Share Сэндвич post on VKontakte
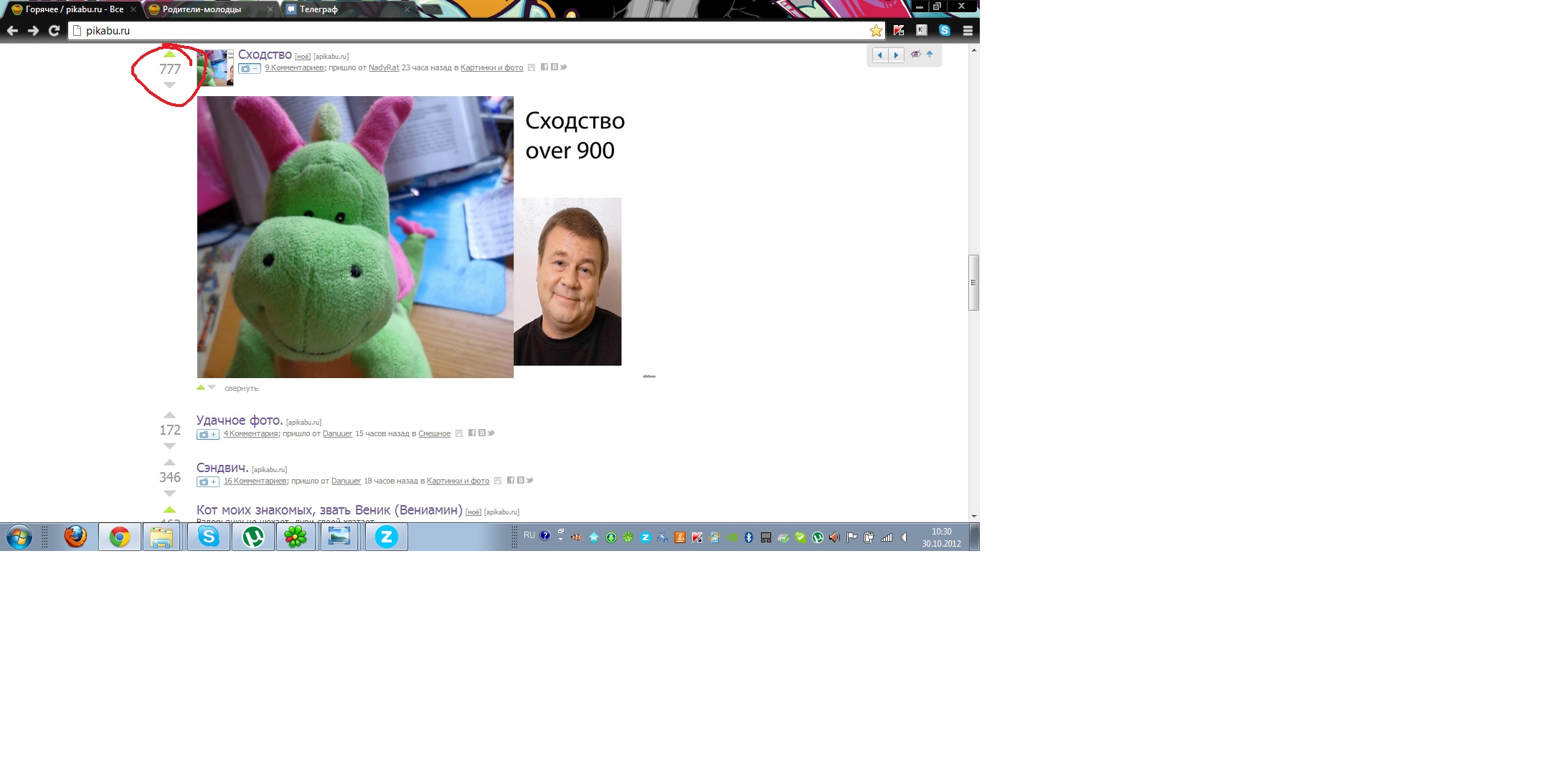Image resolution: width=1568 pixels, height=772 pixels. [520, 480]
